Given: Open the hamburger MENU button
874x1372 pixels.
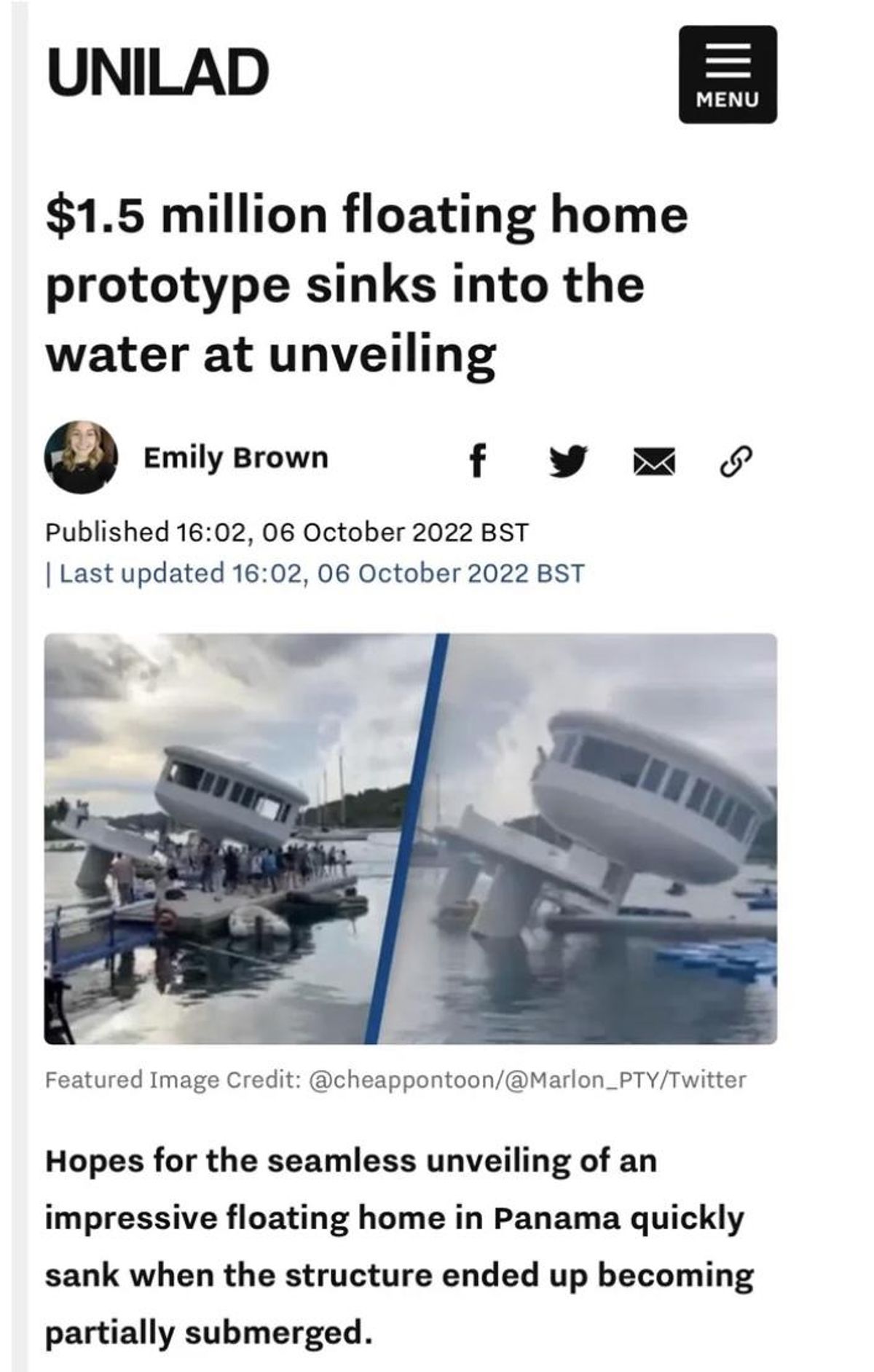Looking at the screenshot, I should pos(728,74).
